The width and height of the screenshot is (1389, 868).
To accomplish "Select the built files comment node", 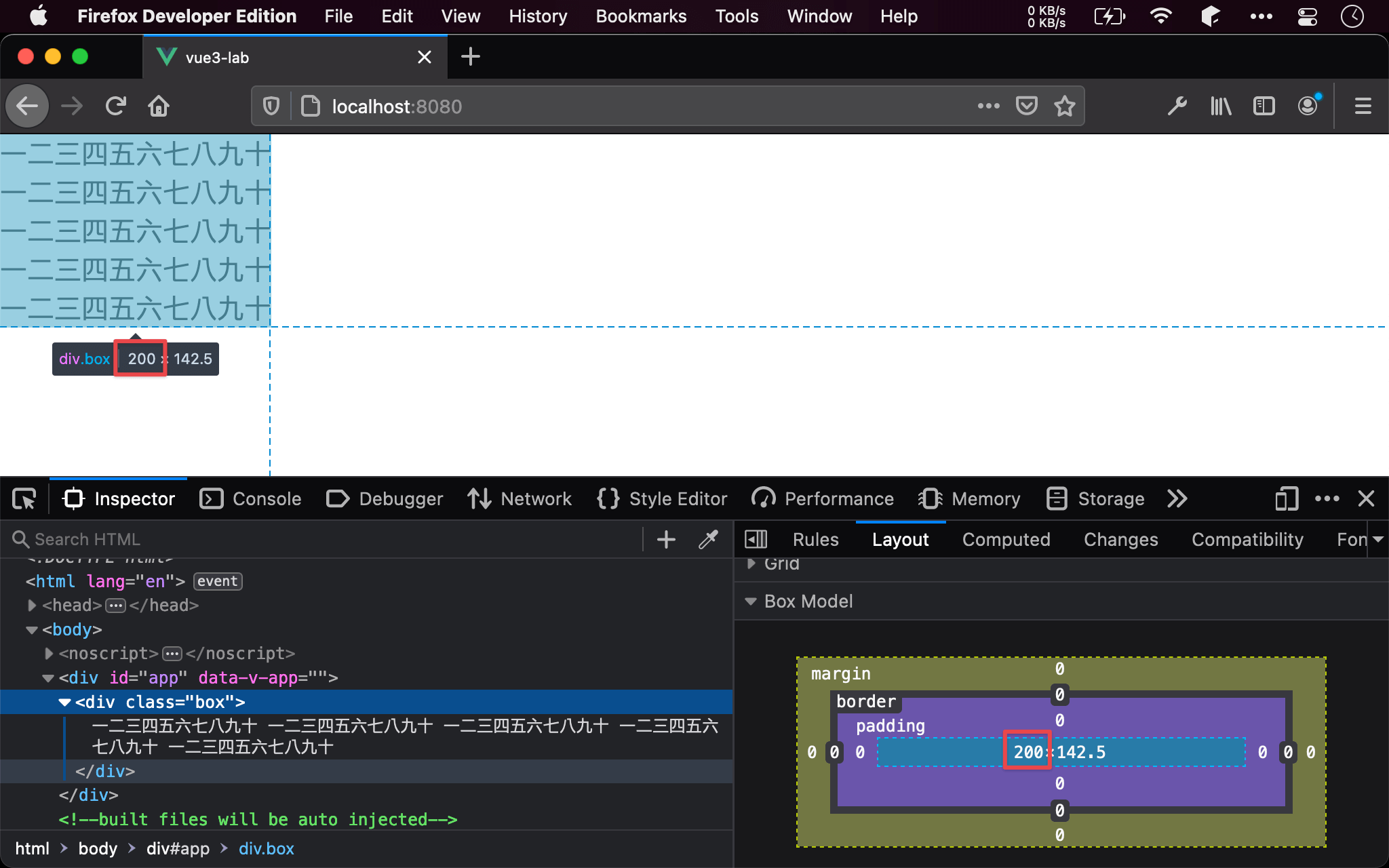I will point(258,819).
